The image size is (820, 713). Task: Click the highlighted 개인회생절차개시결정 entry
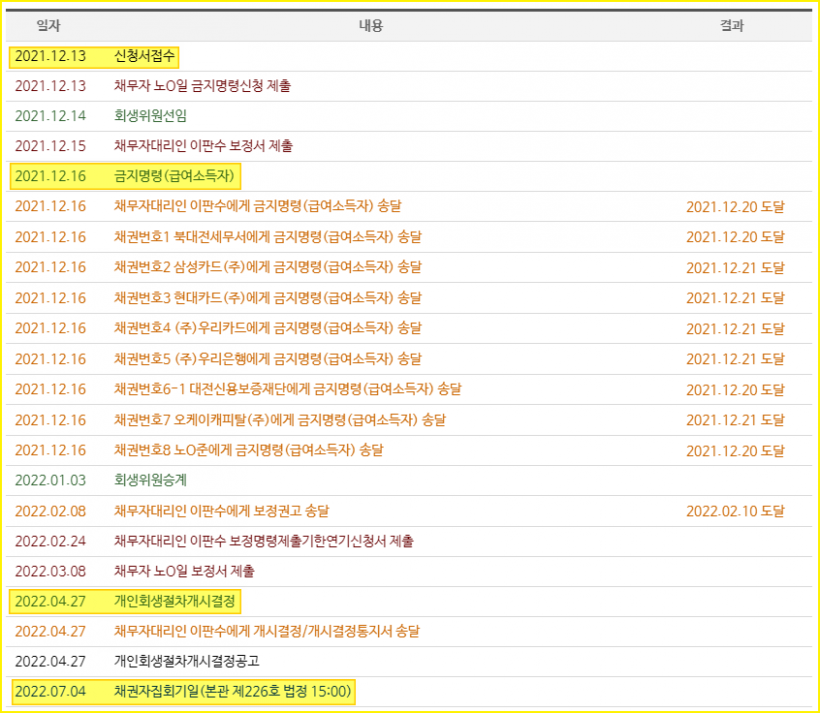175,602
